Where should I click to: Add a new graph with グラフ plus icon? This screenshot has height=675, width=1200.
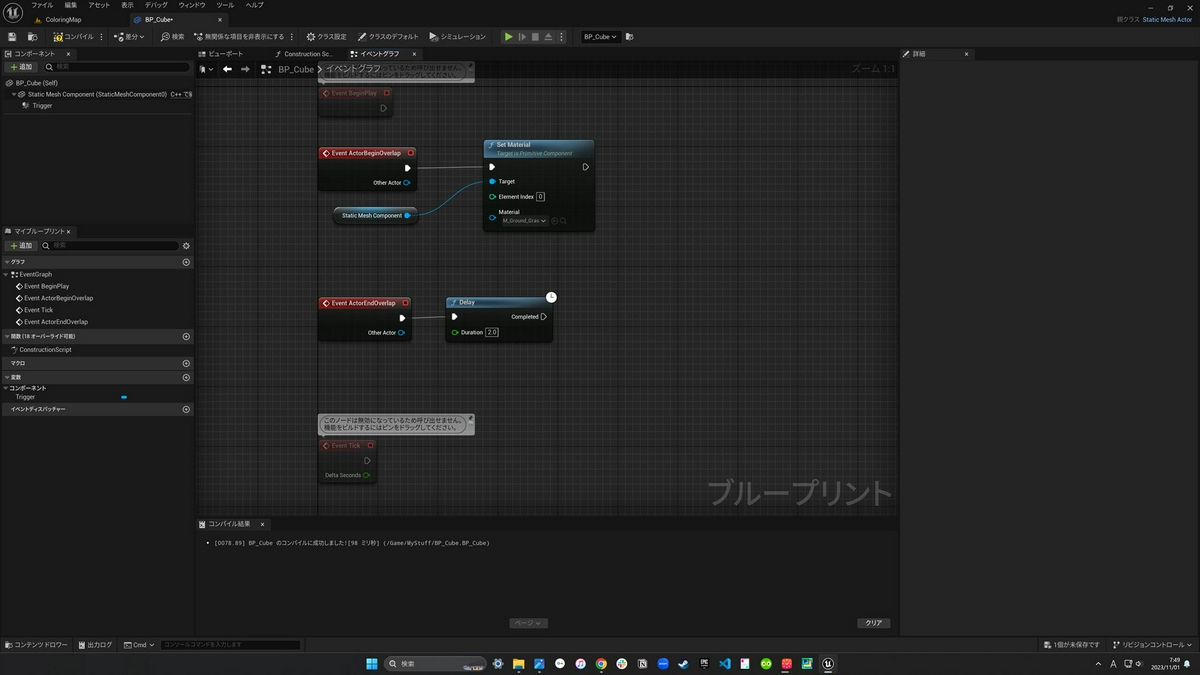coord(186,262)
